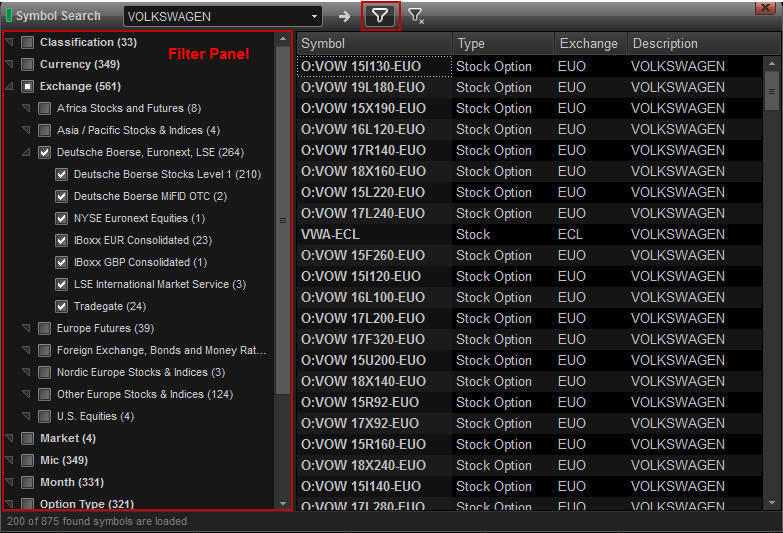The width and height of the screenshot is (783, 533).
Task: Click filter panel scrollbar up arrow
Action: click(283, 39)
